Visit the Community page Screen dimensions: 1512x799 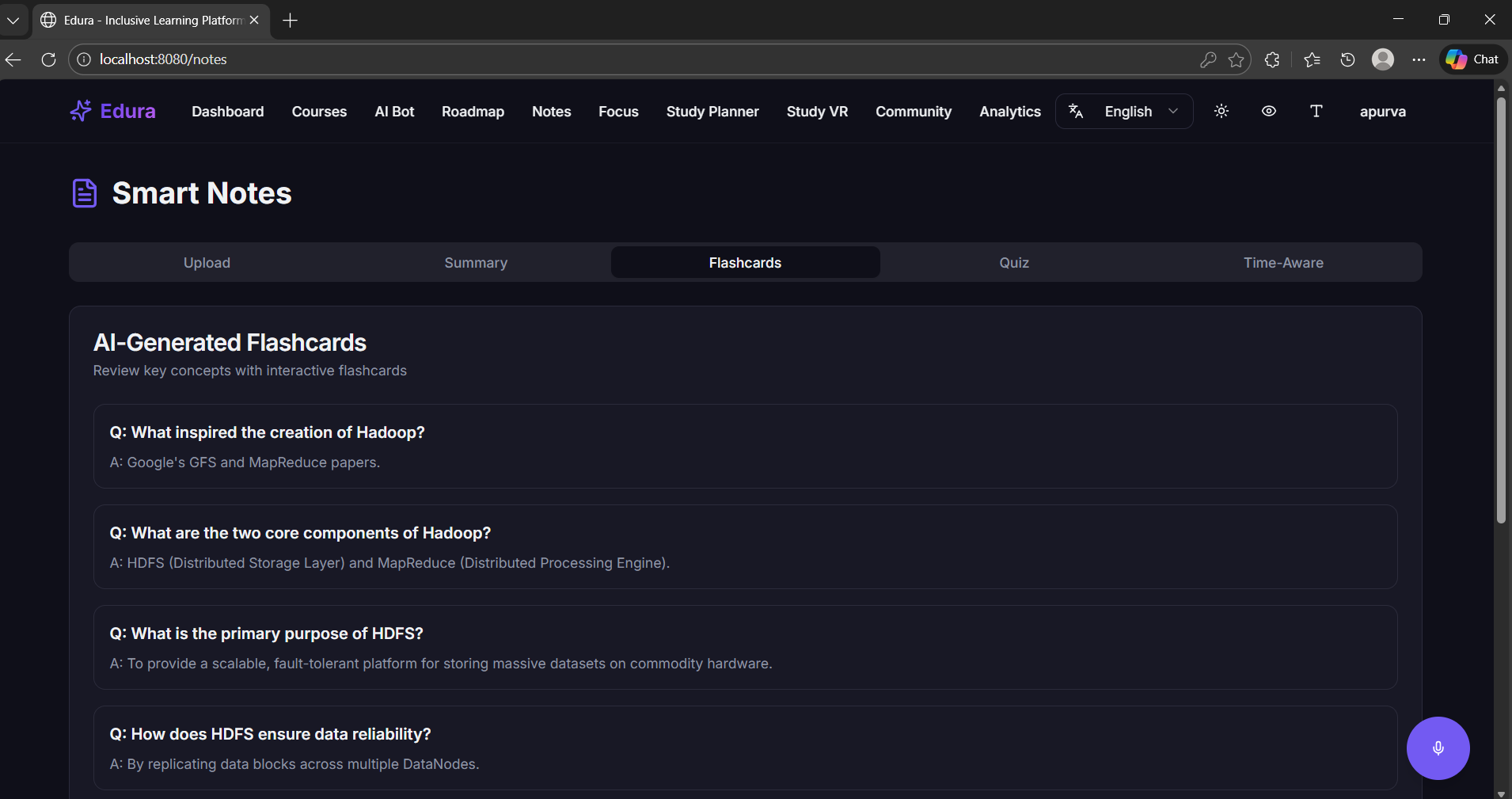(x=914, y=112)
